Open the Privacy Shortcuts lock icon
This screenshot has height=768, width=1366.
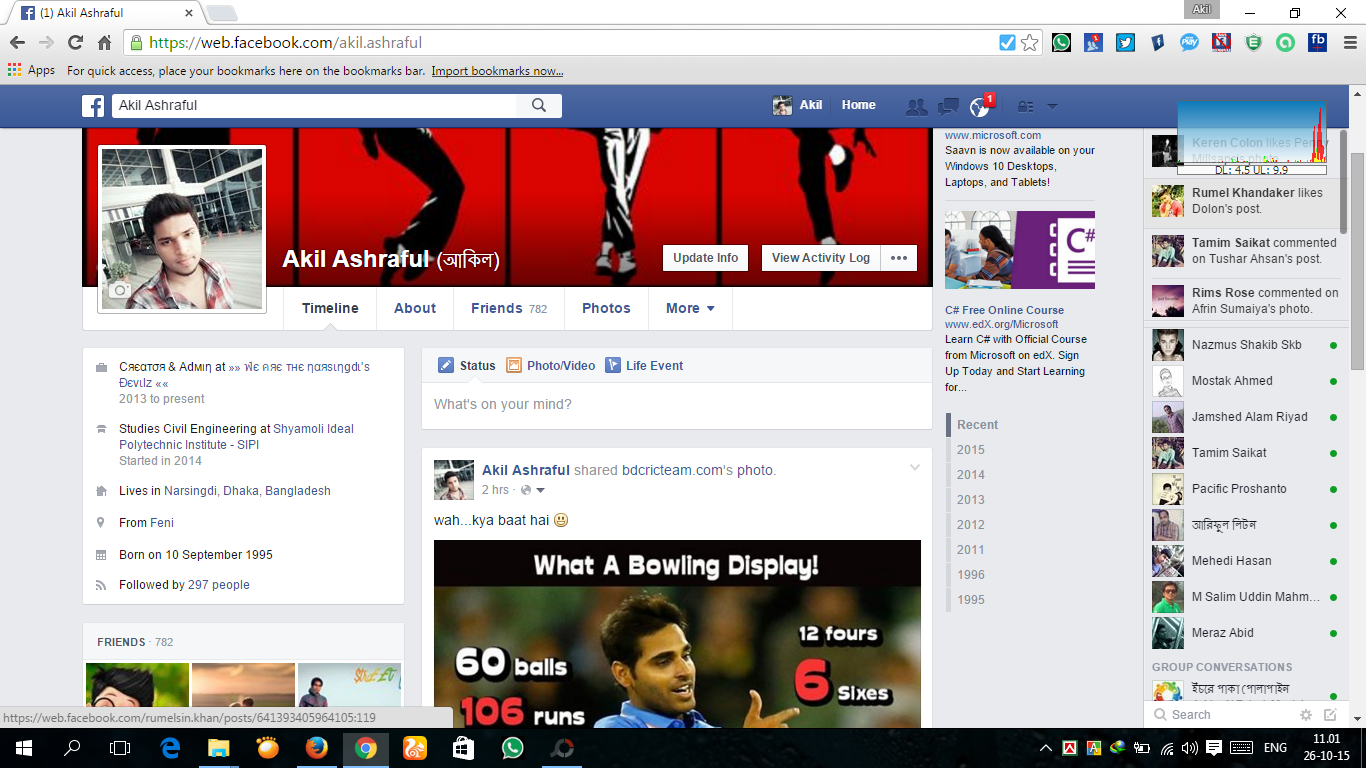pyautogui.click(x=1024, y=106)
